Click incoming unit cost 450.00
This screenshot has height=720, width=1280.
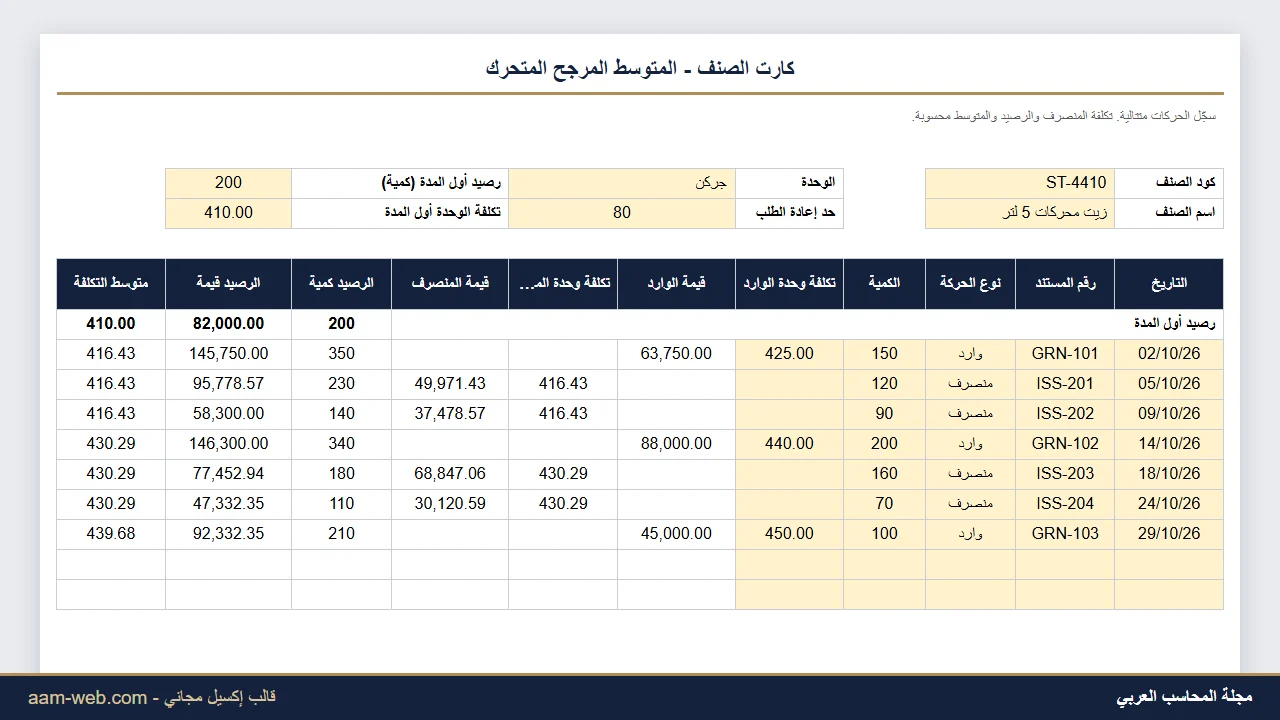pyautogui.click(x=789, y=534)
